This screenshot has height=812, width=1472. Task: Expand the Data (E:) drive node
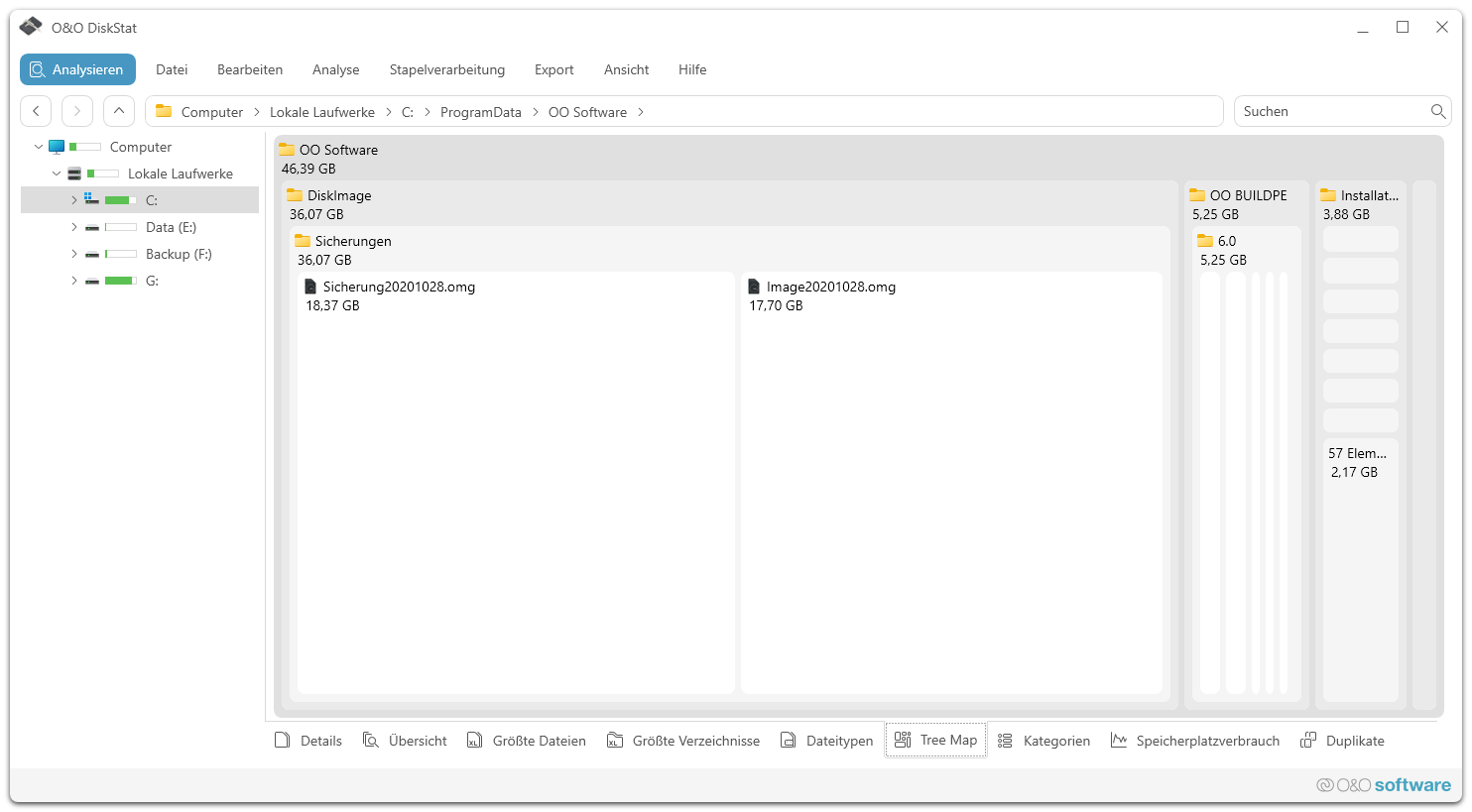(73, 227)
